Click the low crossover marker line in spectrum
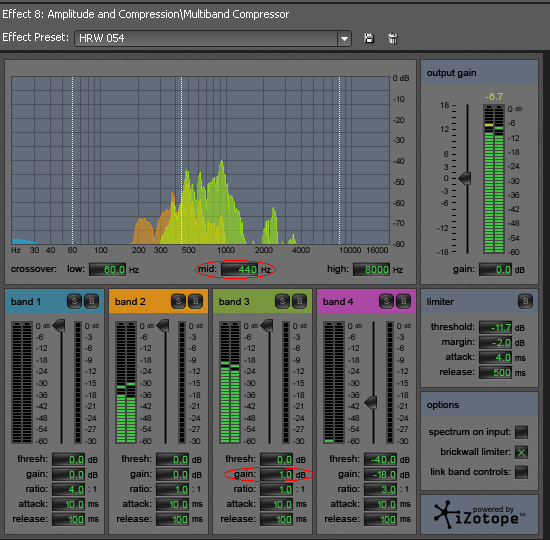 click(73, 160)
